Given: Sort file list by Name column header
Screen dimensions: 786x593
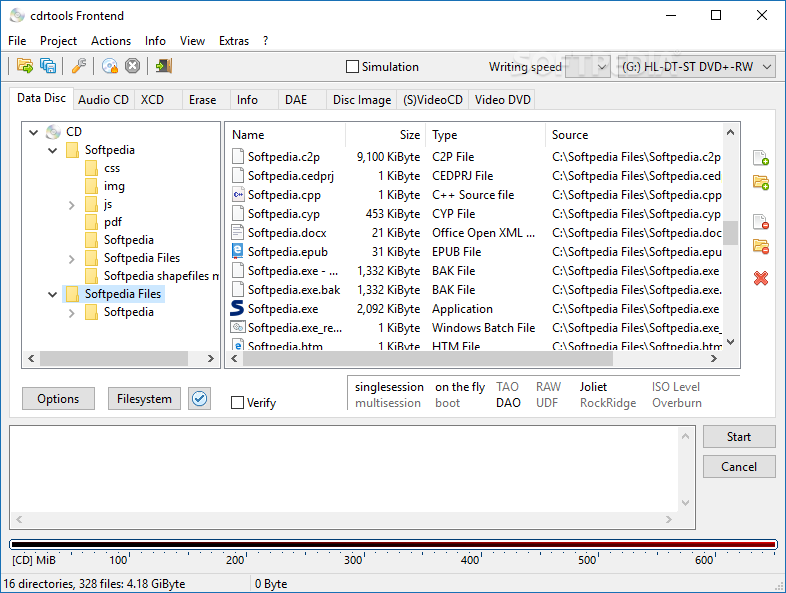Looking at the screenshot, I should [286, 135].
